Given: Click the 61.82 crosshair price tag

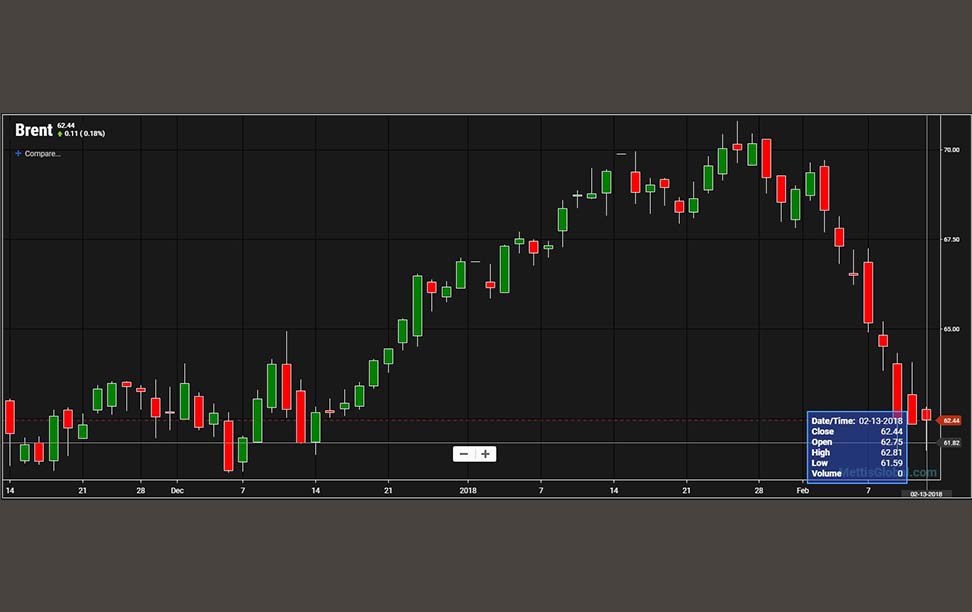Looking at the screenshot, I should pos(950,443).
